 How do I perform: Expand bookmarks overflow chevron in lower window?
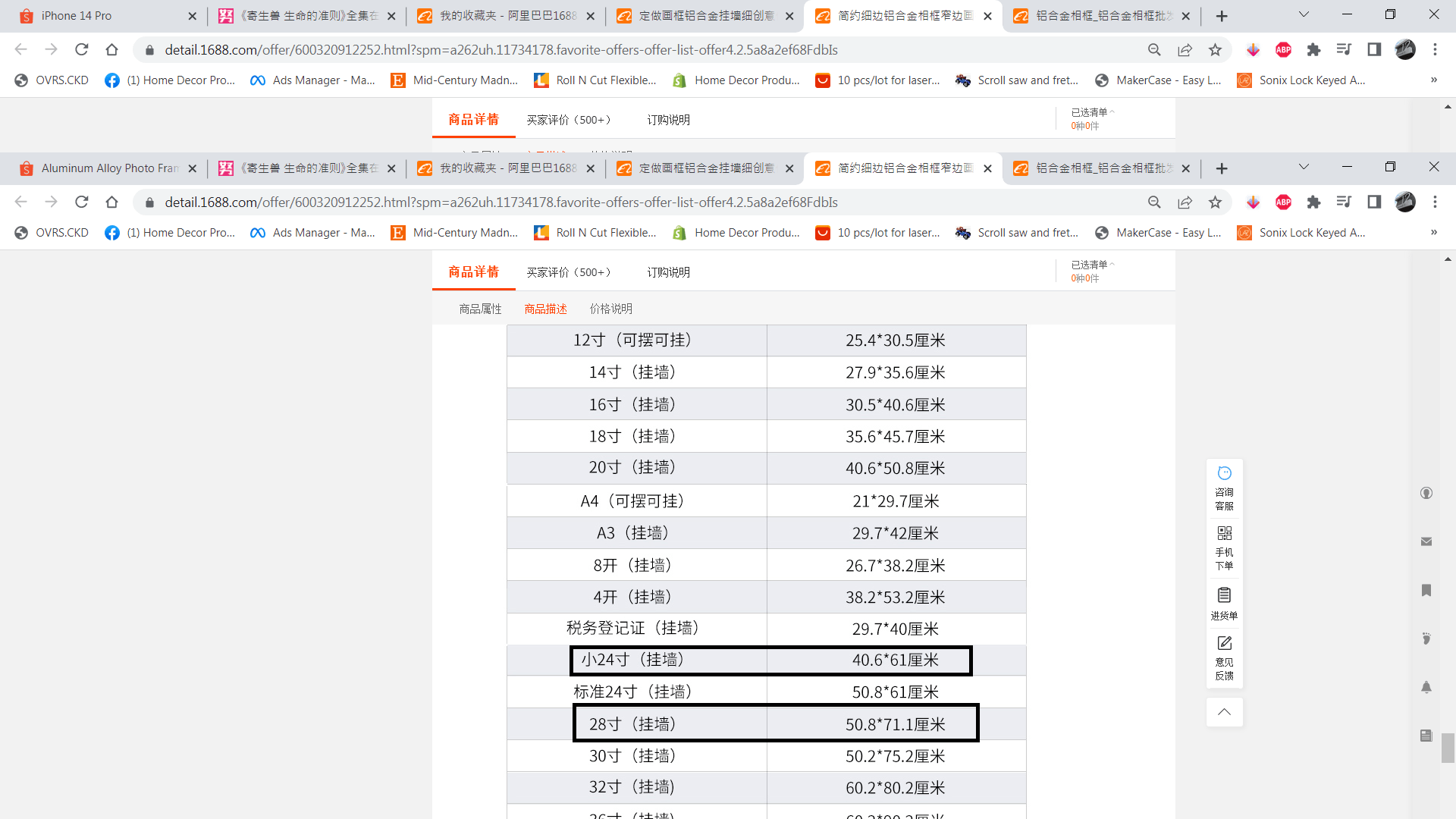1433,233
